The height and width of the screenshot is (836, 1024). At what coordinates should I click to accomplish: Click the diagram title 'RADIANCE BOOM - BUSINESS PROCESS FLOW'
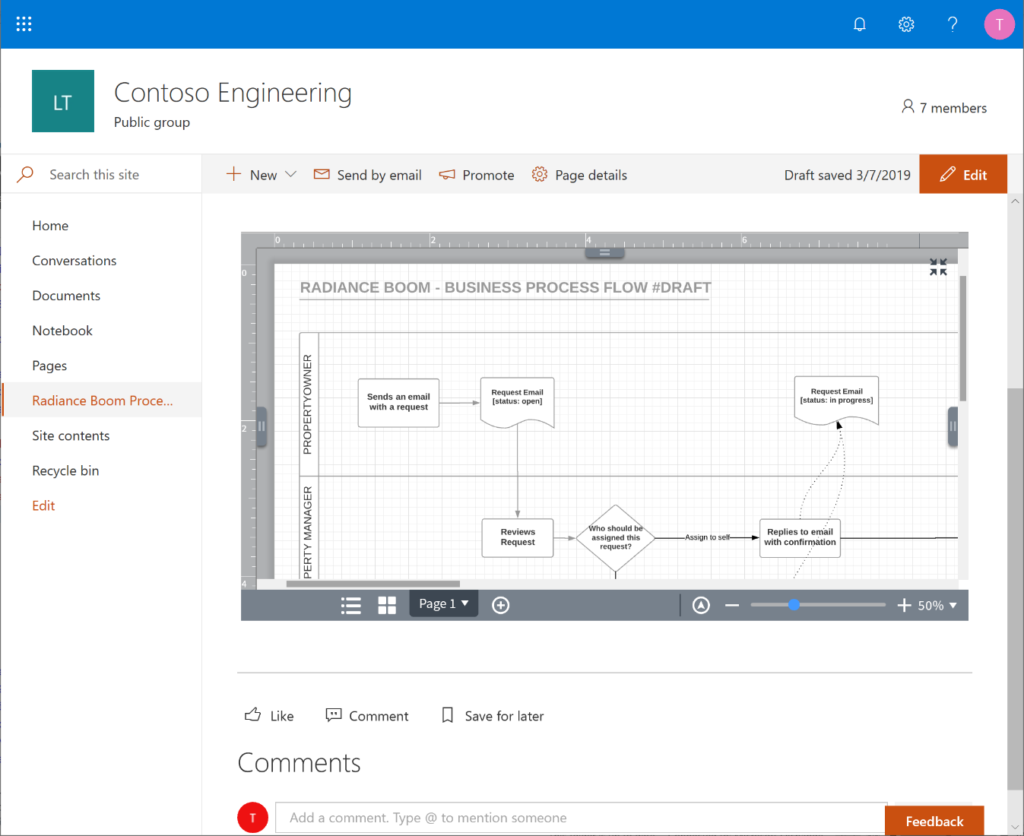[x=505, y=287]
